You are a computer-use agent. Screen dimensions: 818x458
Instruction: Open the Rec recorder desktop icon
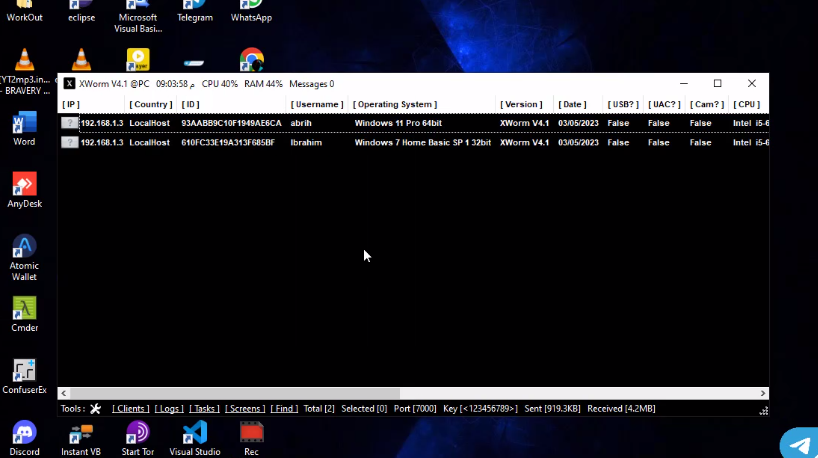point(251,439)
